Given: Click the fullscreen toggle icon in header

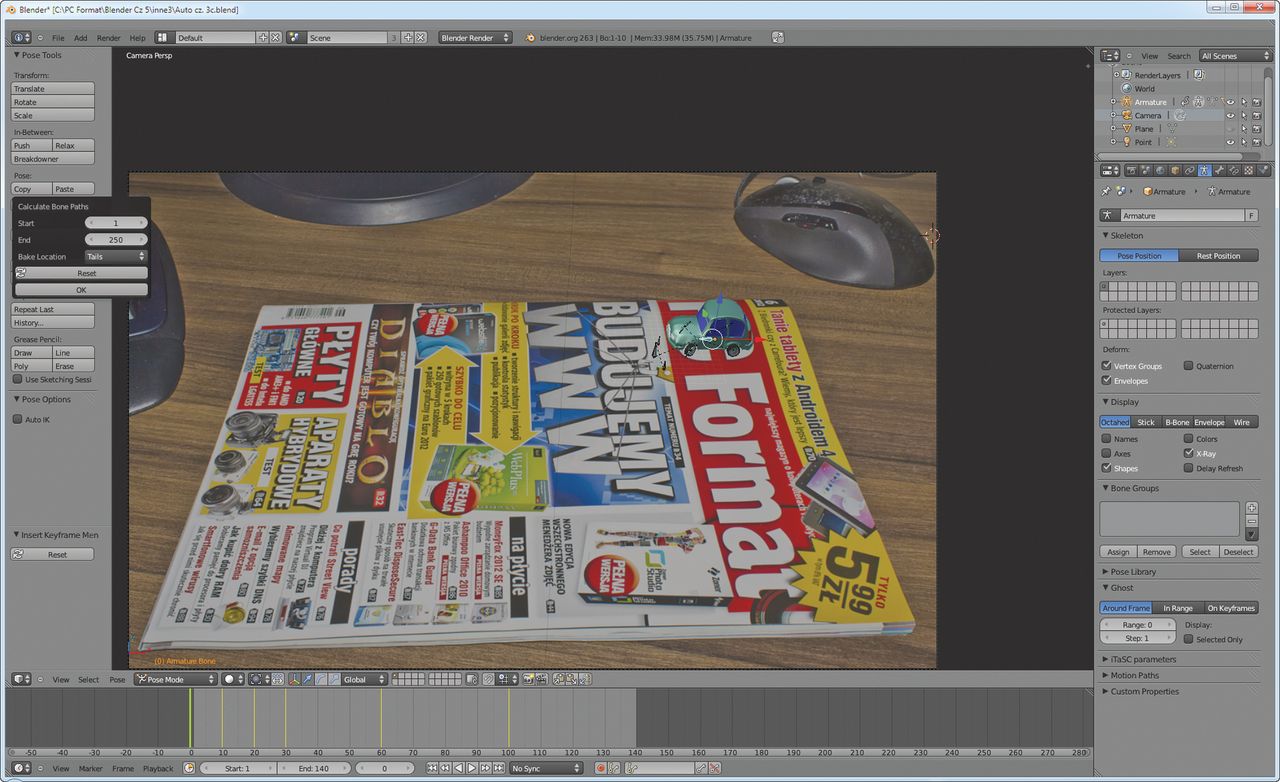Looking at the screenshot, I should (778, 37).
